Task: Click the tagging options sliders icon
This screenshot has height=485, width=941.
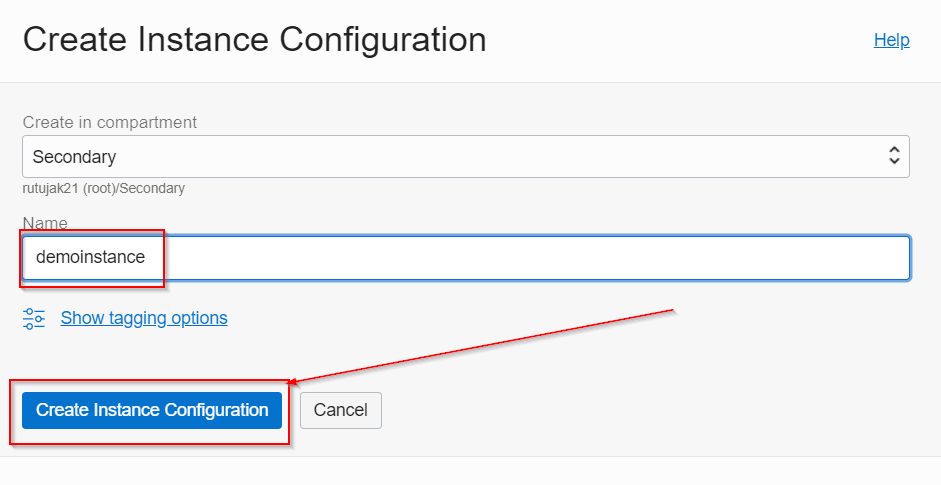Action: pyautogui.click(x=34, y=318)
